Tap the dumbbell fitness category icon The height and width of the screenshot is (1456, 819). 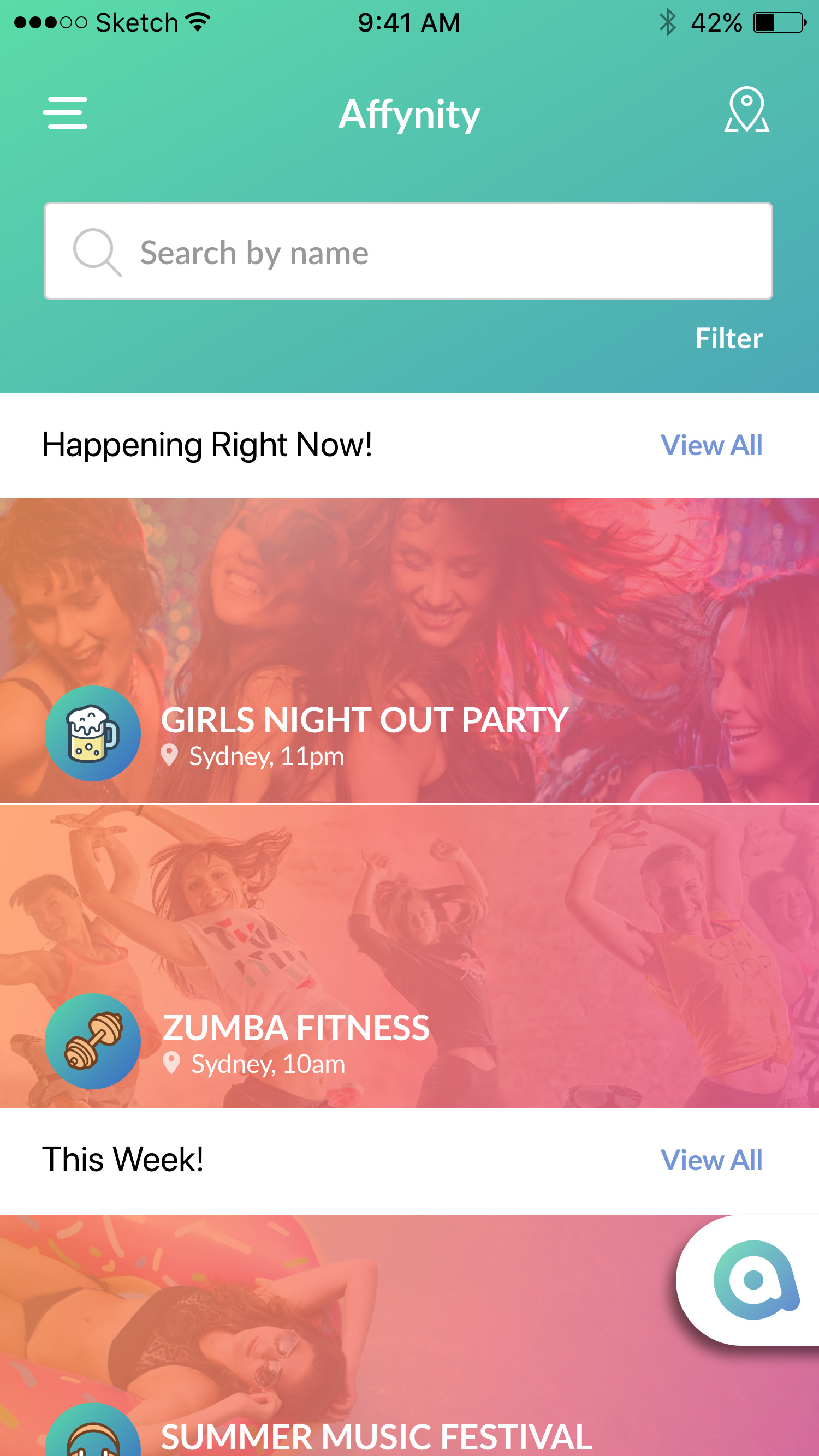pos(93,1041)
